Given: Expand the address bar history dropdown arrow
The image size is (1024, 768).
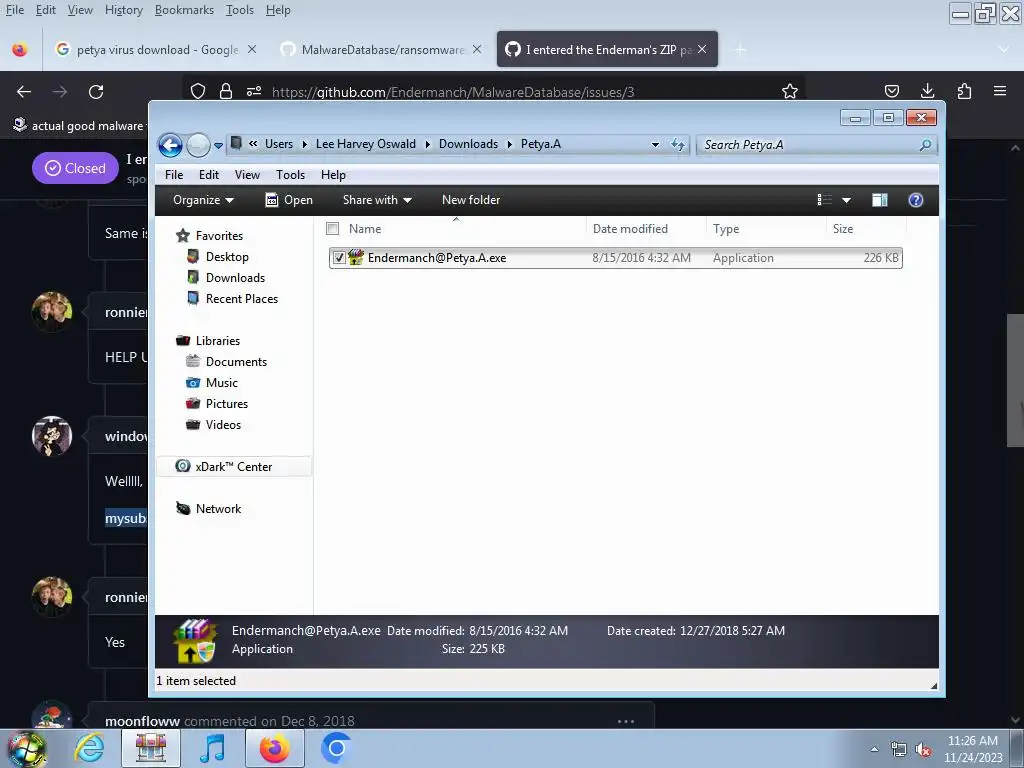Looking at the screenshot, I should point(655,144).
